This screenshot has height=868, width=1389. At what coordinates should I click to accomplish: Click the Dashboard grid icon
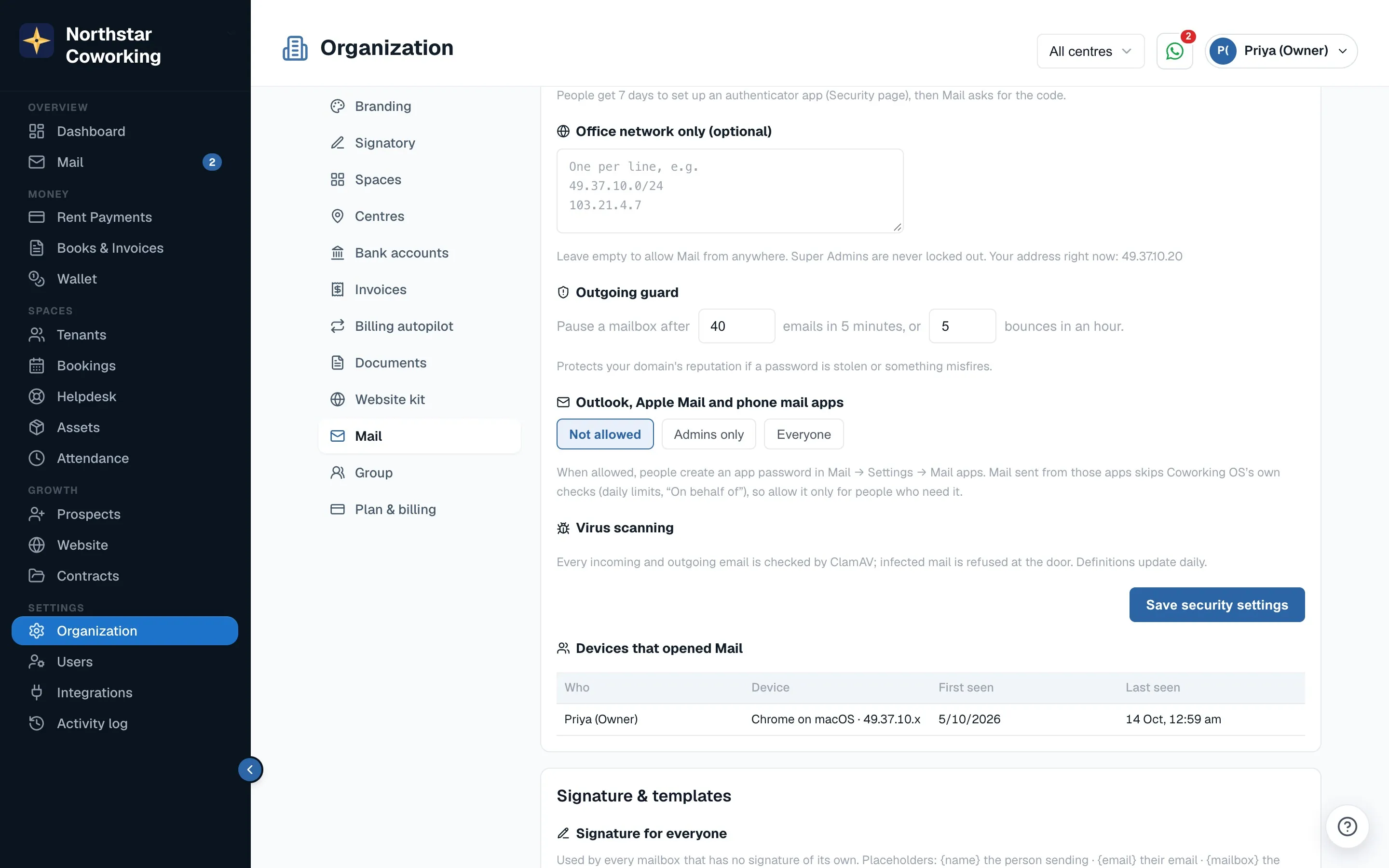[x=37, y=132]
